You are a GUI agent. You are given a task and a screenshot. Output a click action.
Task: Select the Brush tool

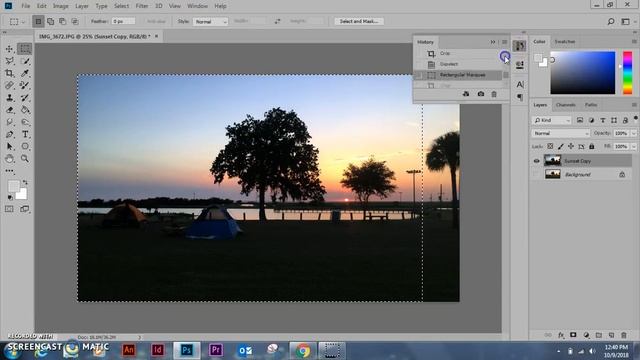tap(24, 85)
